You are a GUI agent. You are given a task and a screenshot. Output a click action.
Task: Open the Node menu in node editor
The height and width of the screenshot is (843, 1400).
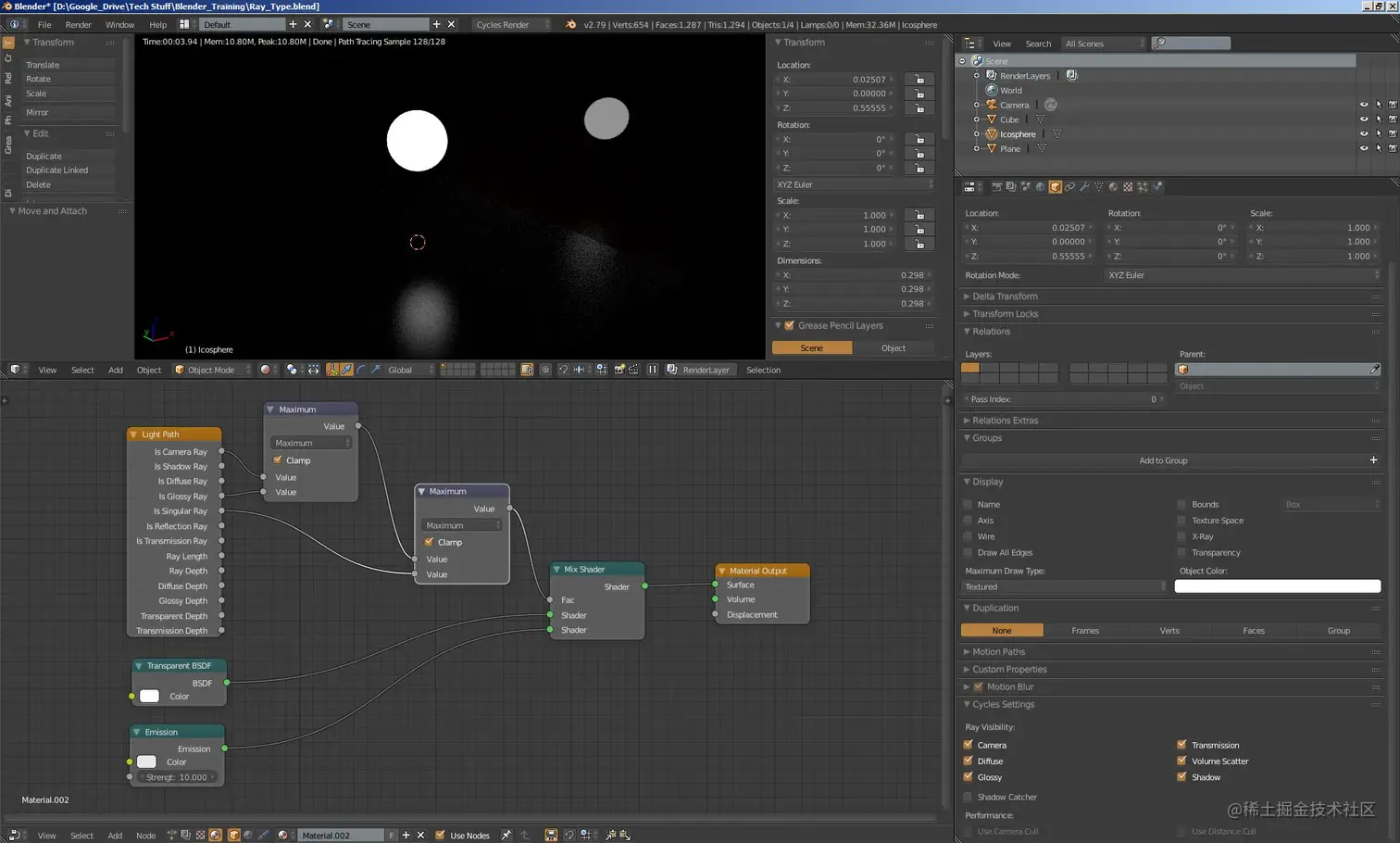(x=145, y=835)
